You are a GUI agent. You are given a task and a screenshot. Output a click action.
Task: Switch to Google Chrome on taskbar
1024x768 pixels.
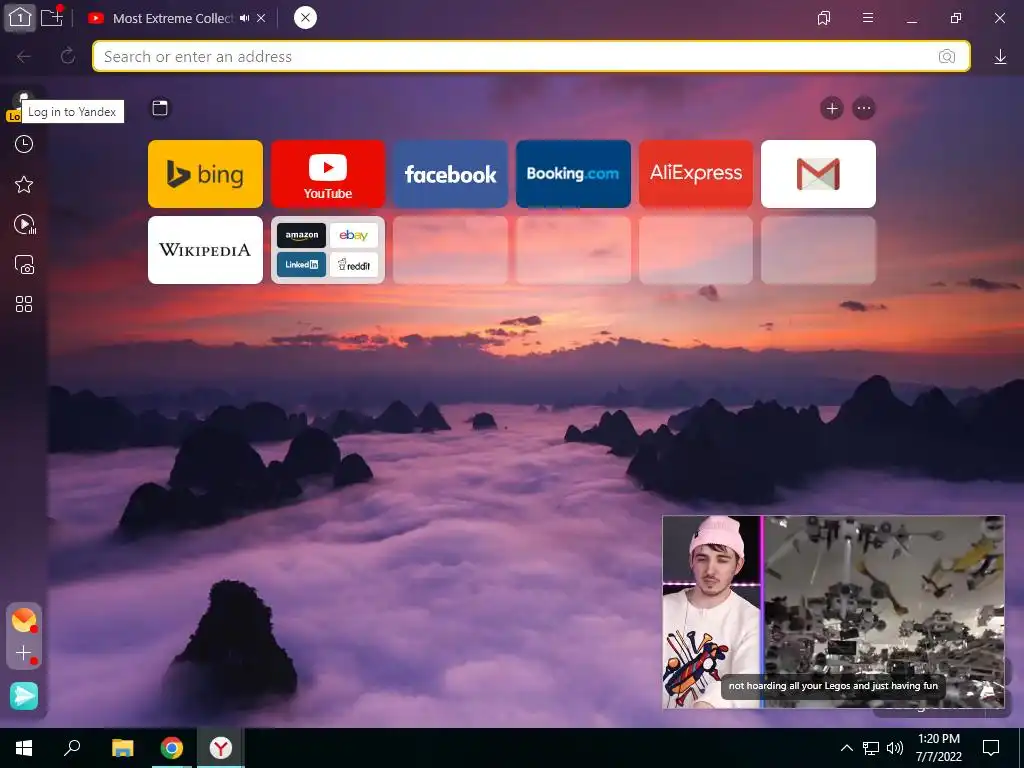click(x=172, y=748)
